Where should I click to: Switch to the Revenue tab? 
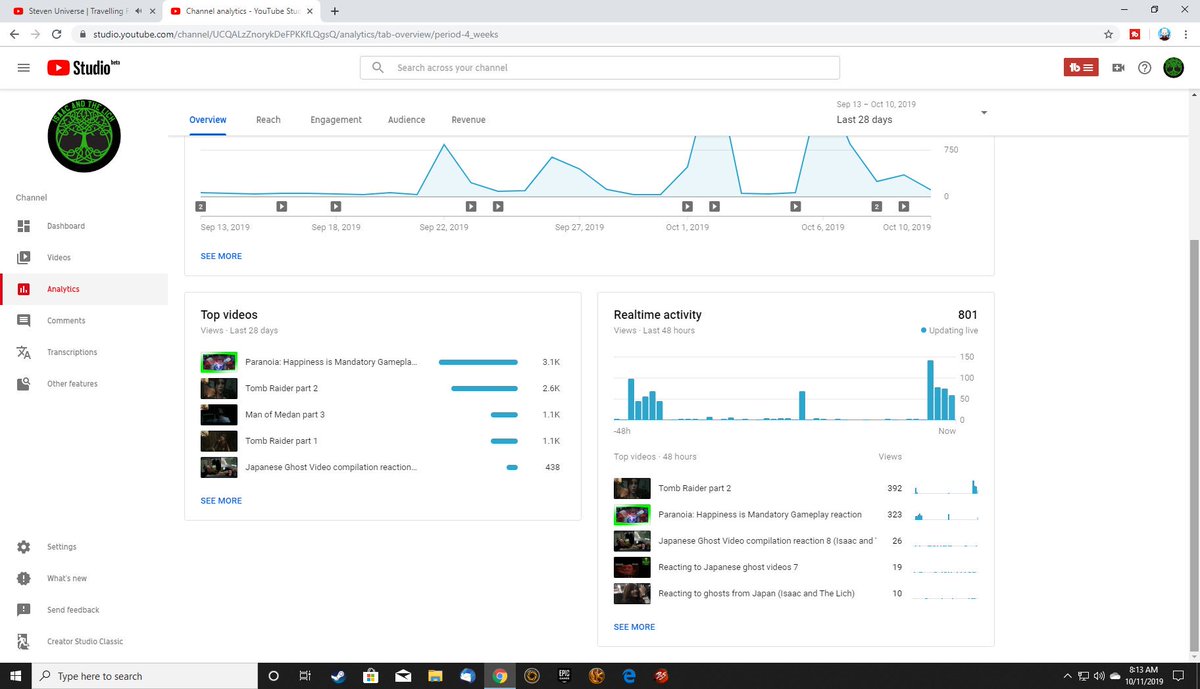[x=468, y=120]
